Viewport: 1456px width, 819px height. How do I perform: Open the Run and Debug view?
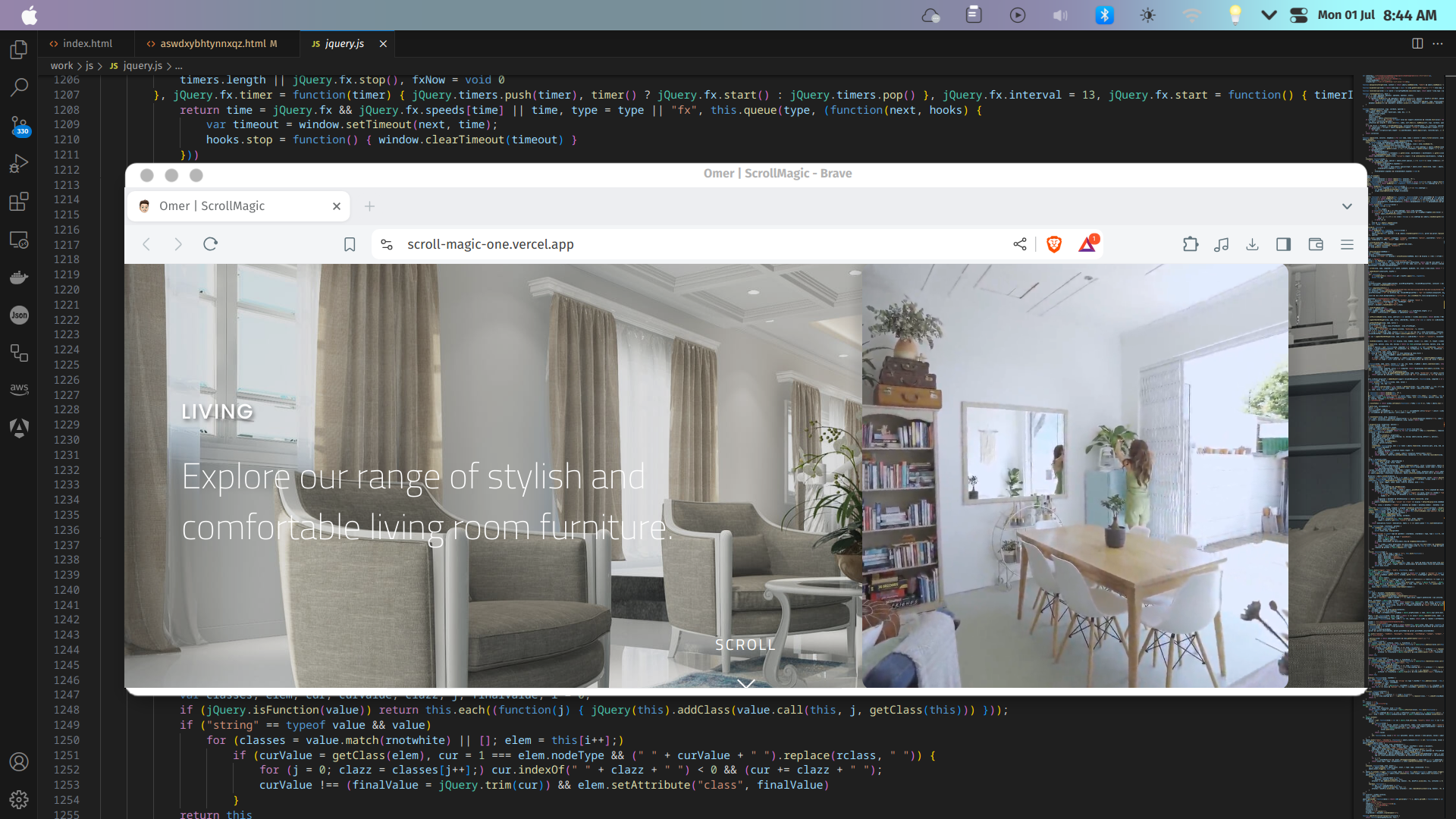(19, 164)
